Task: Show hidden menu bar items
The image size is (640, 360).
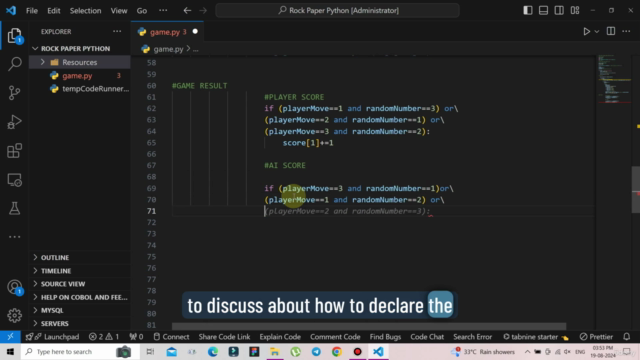Action: point(163,10)
